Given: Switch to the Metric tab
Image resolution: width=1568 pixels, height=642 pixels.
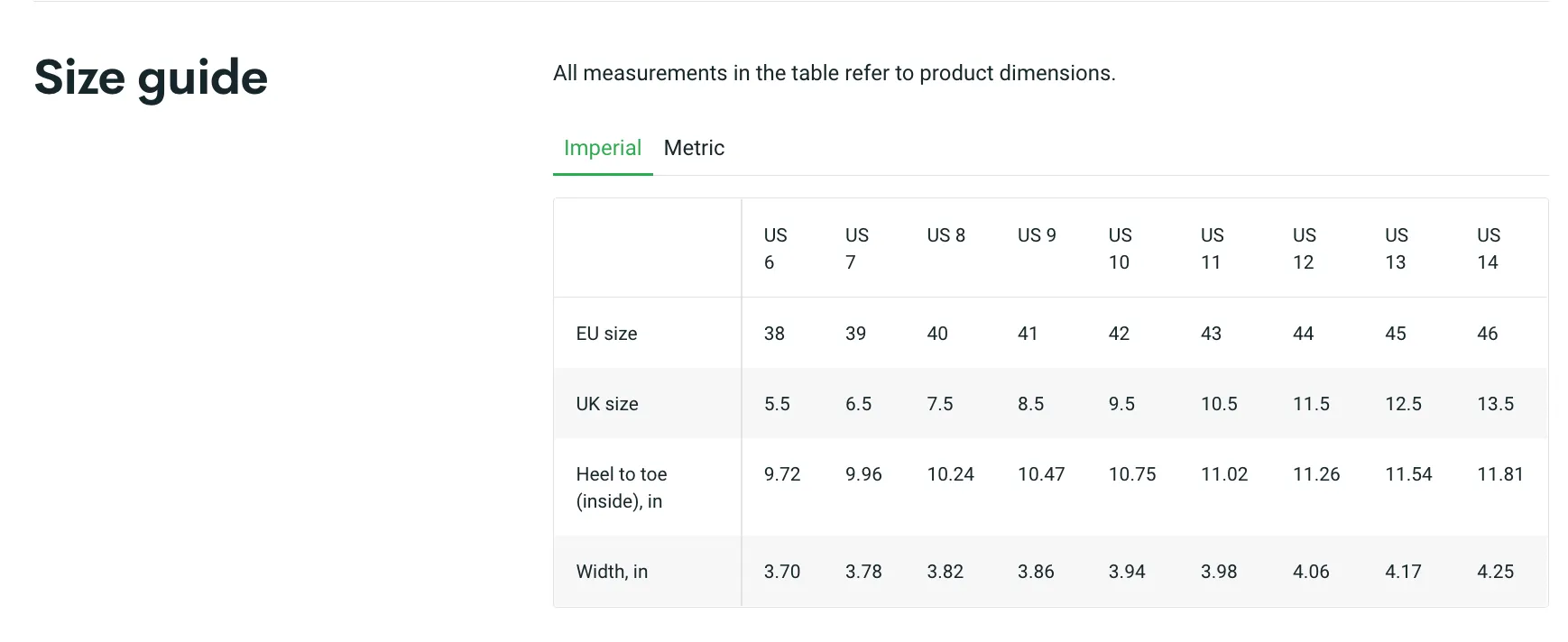Looking at the screenshot, I should (694, 148).
